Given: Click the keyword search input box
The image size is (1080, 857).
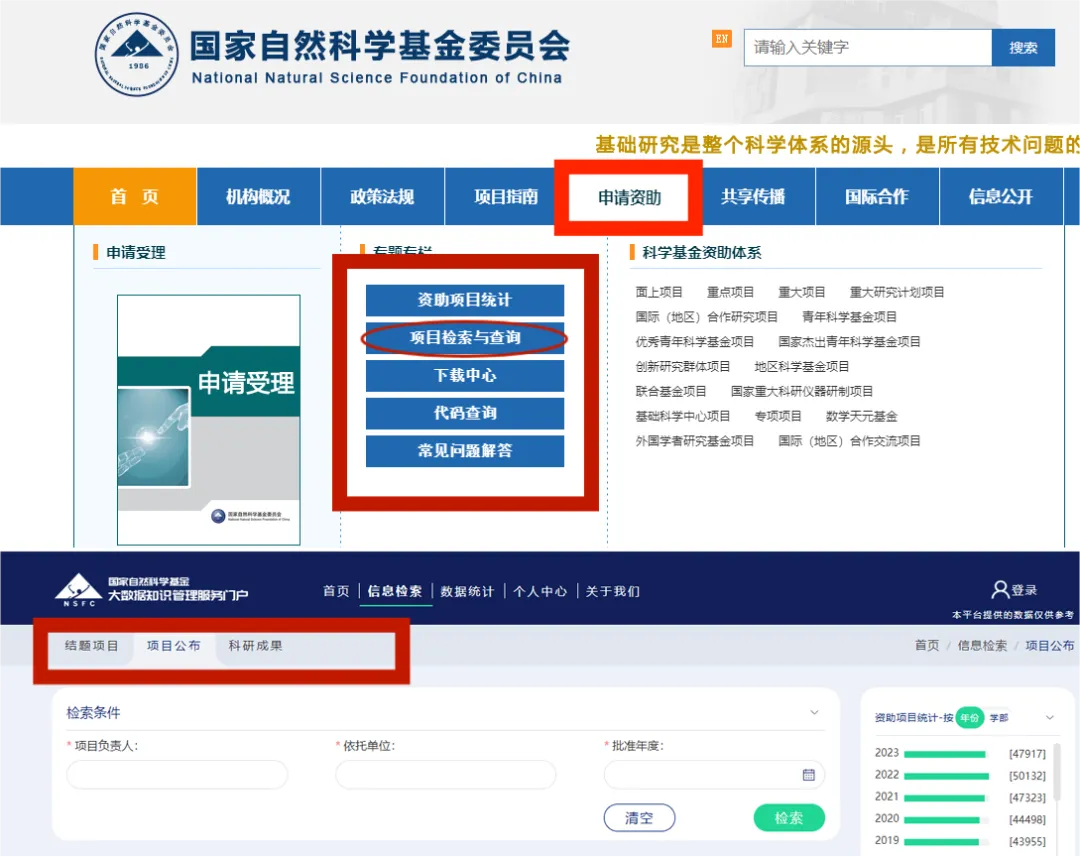Looking at the screenshot, I should coord(868,48).
